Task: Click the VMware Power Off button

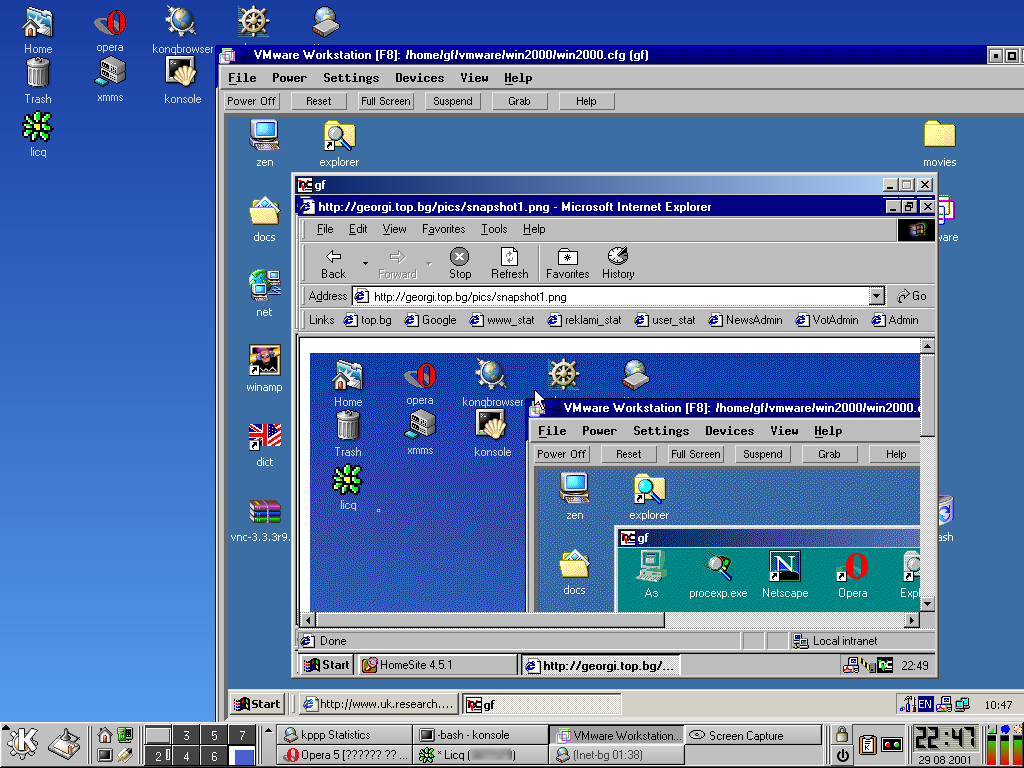Action: point(251,101)
